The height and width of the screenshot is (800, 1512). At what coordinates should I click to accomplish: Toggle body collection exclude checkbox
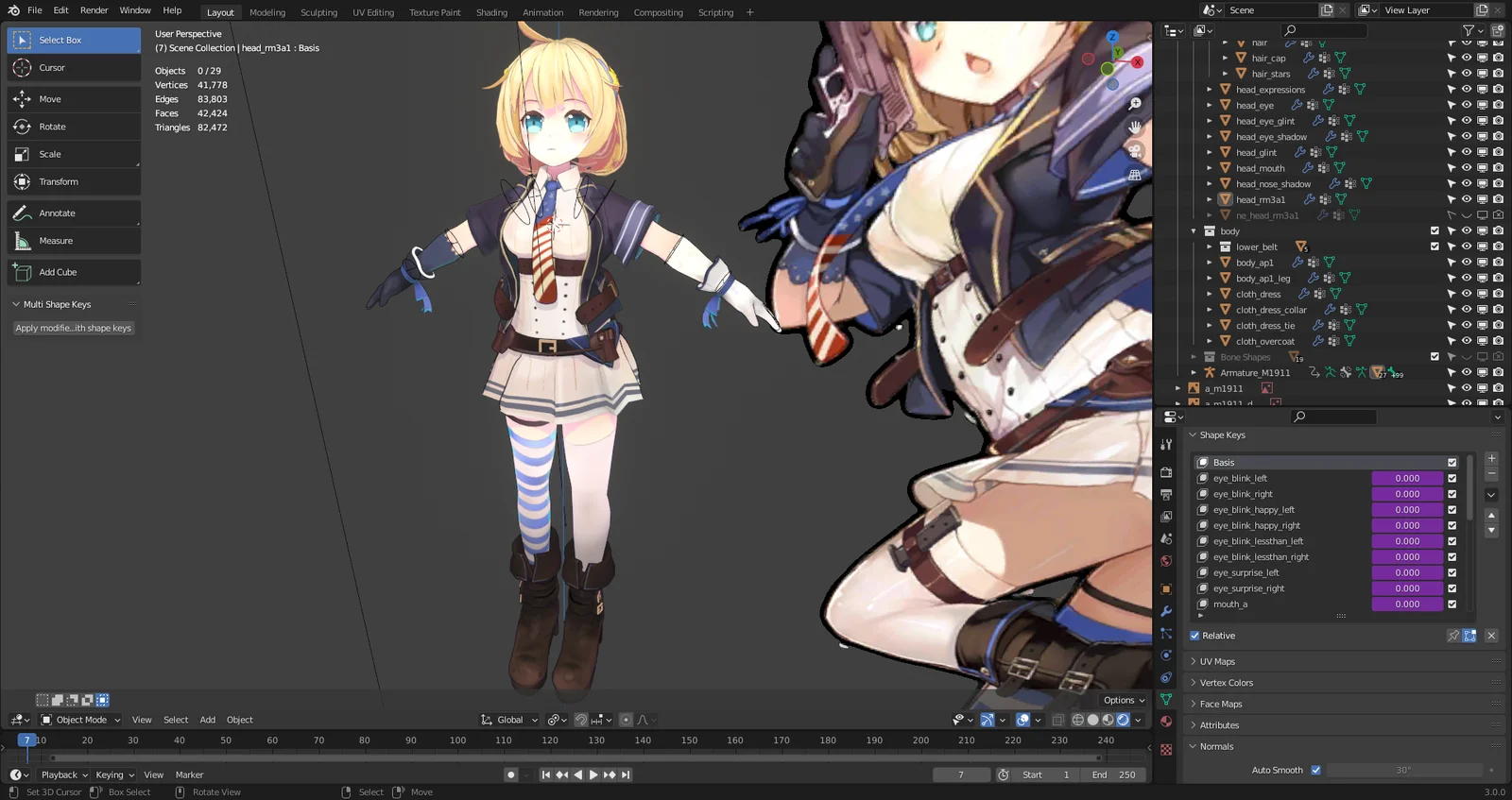1435,230
